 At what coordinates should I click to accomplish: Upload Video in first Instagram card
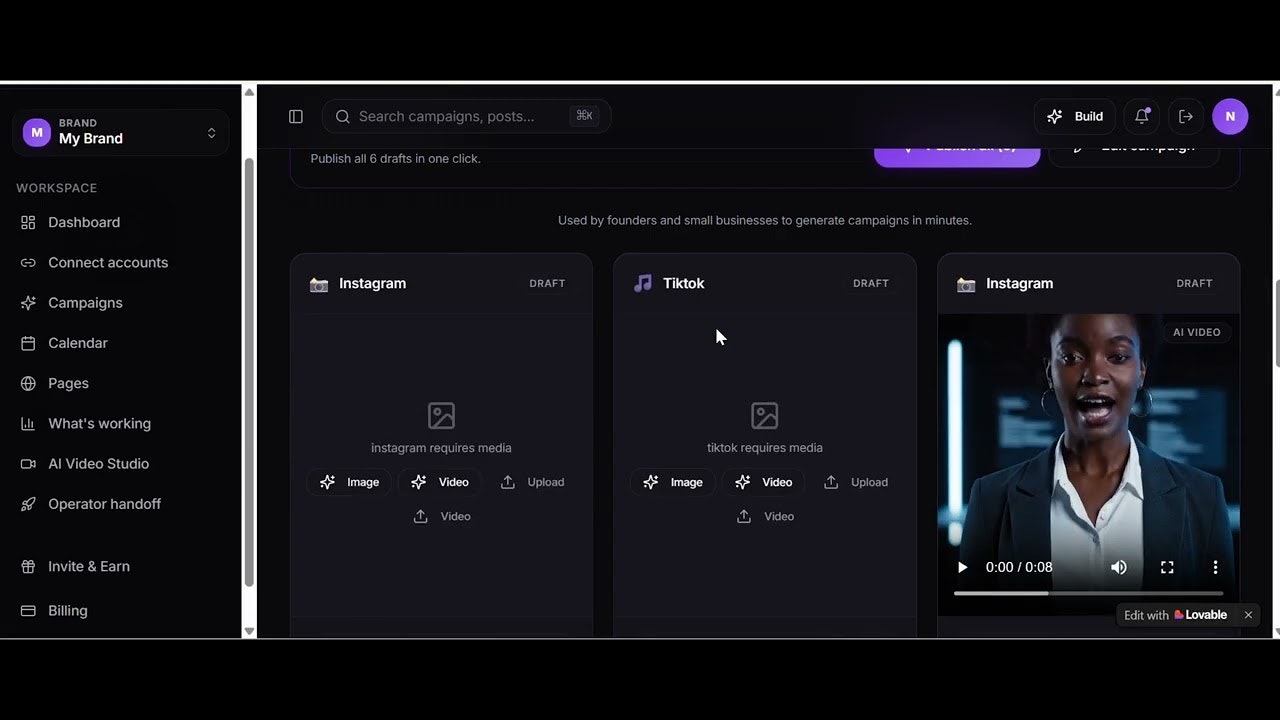pos(441,516)
